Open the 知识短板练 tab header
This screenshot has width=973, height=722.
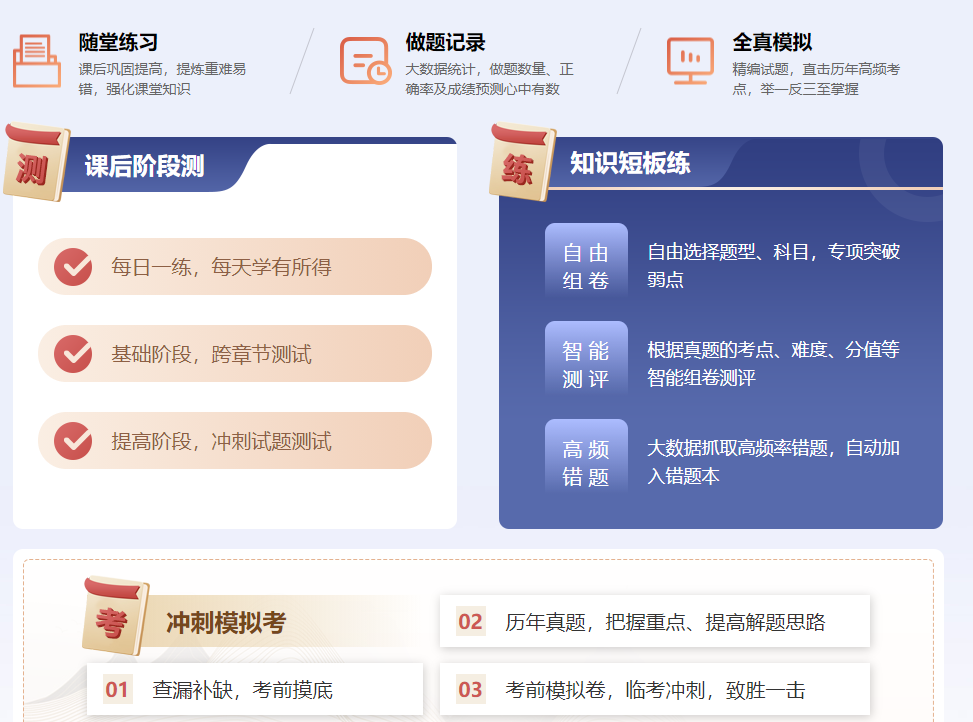(x=630, y=164)
